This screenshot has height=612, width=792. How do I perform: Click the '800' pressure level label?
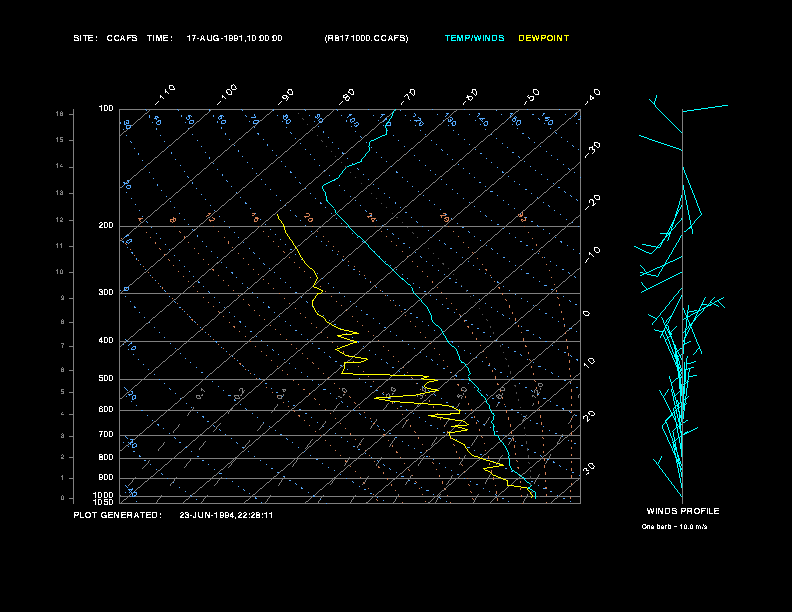[x=106, y=457]
